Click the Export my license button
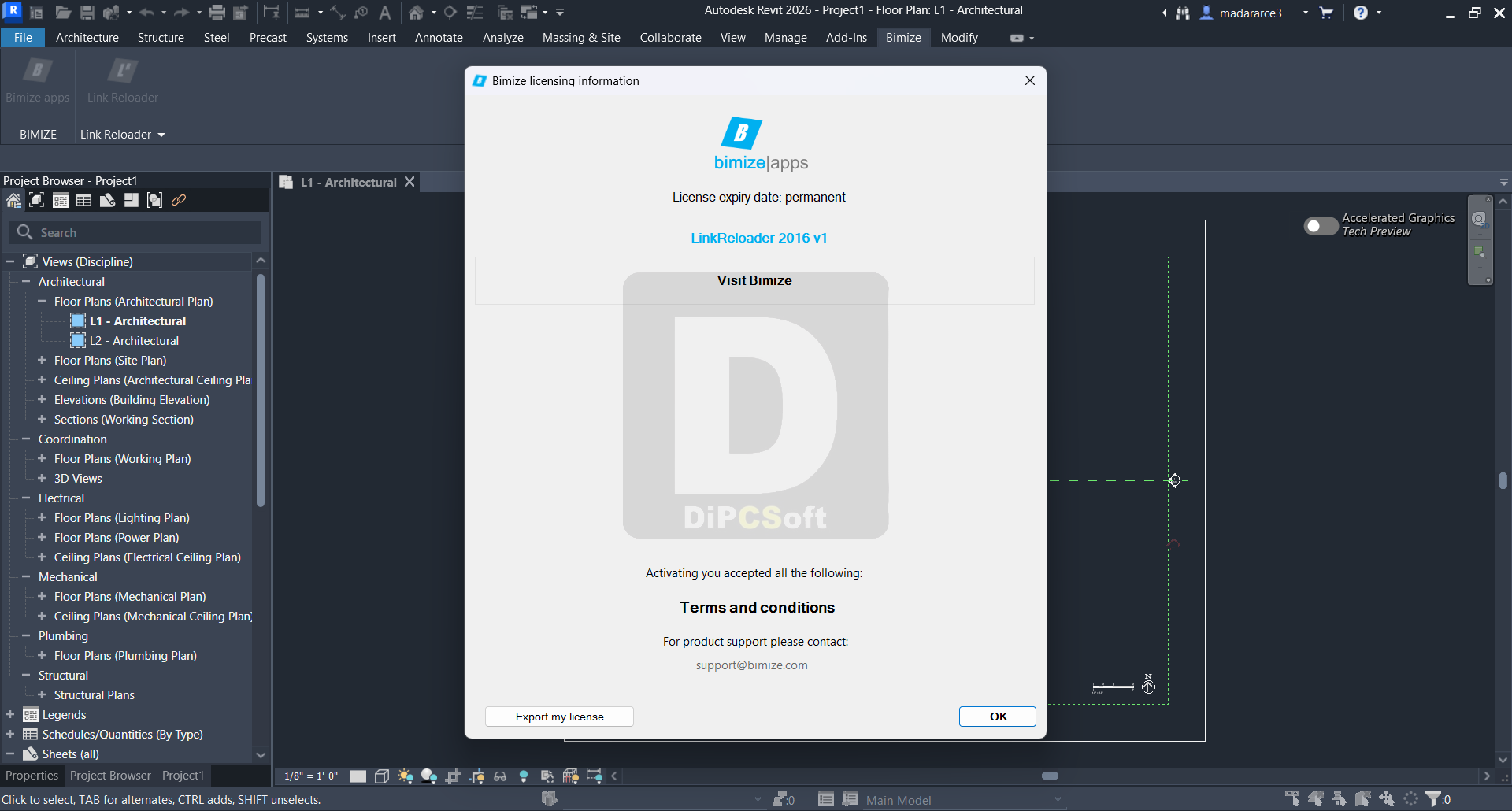The height and width of the screenshot is (811, 1512). click(559, 717)
